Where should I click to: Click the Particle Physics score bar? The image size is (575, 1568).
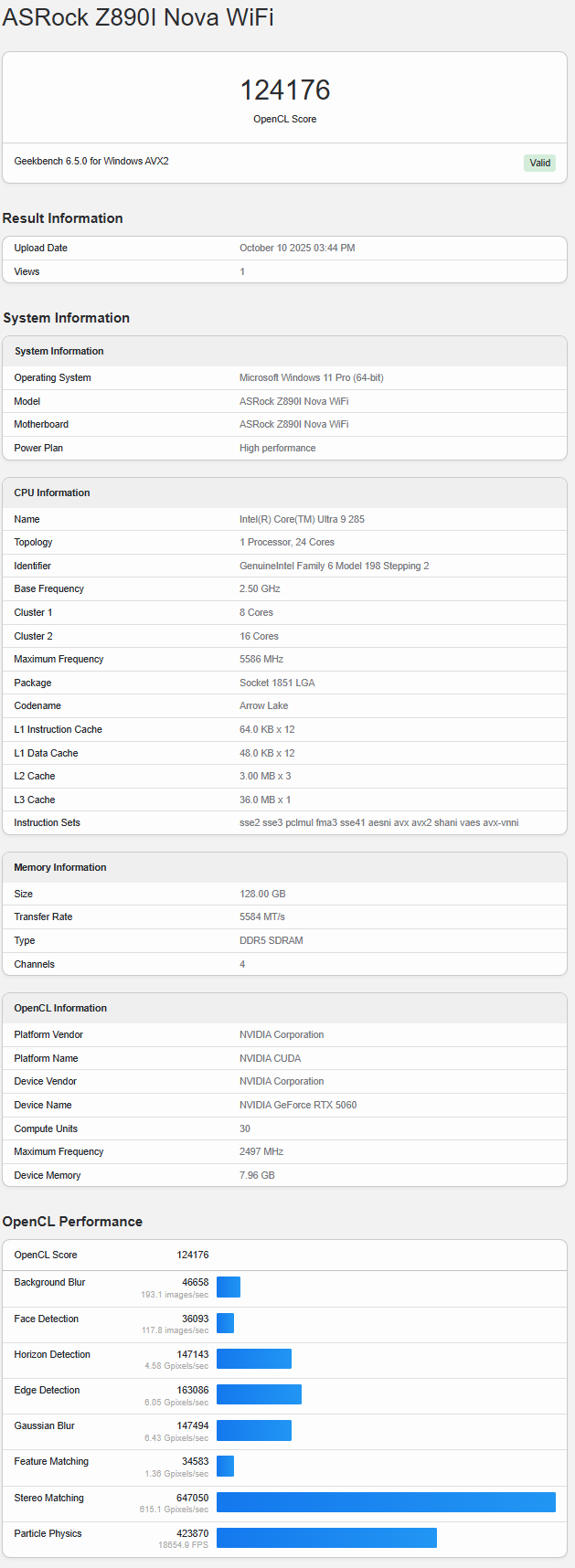326,1538
